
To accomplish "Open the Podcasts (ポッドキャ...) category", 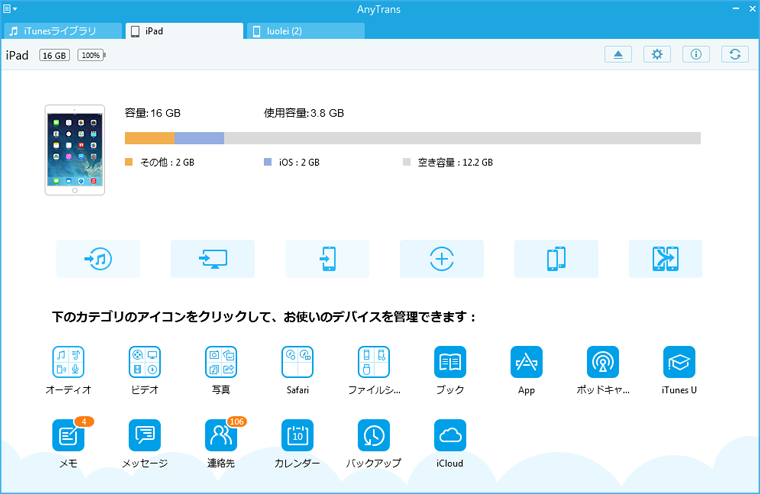I will tap(602, 362).
